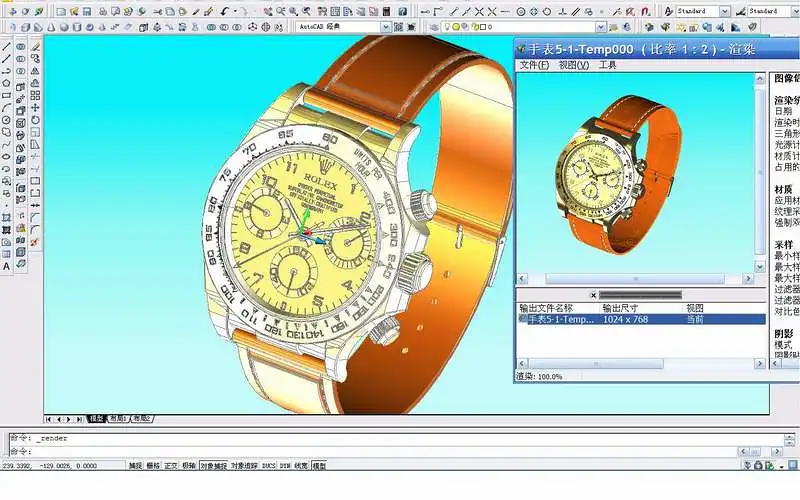Select the Cylinder solid tool
The height and width of the screenshot is (500, 800).
coord(77,27)
